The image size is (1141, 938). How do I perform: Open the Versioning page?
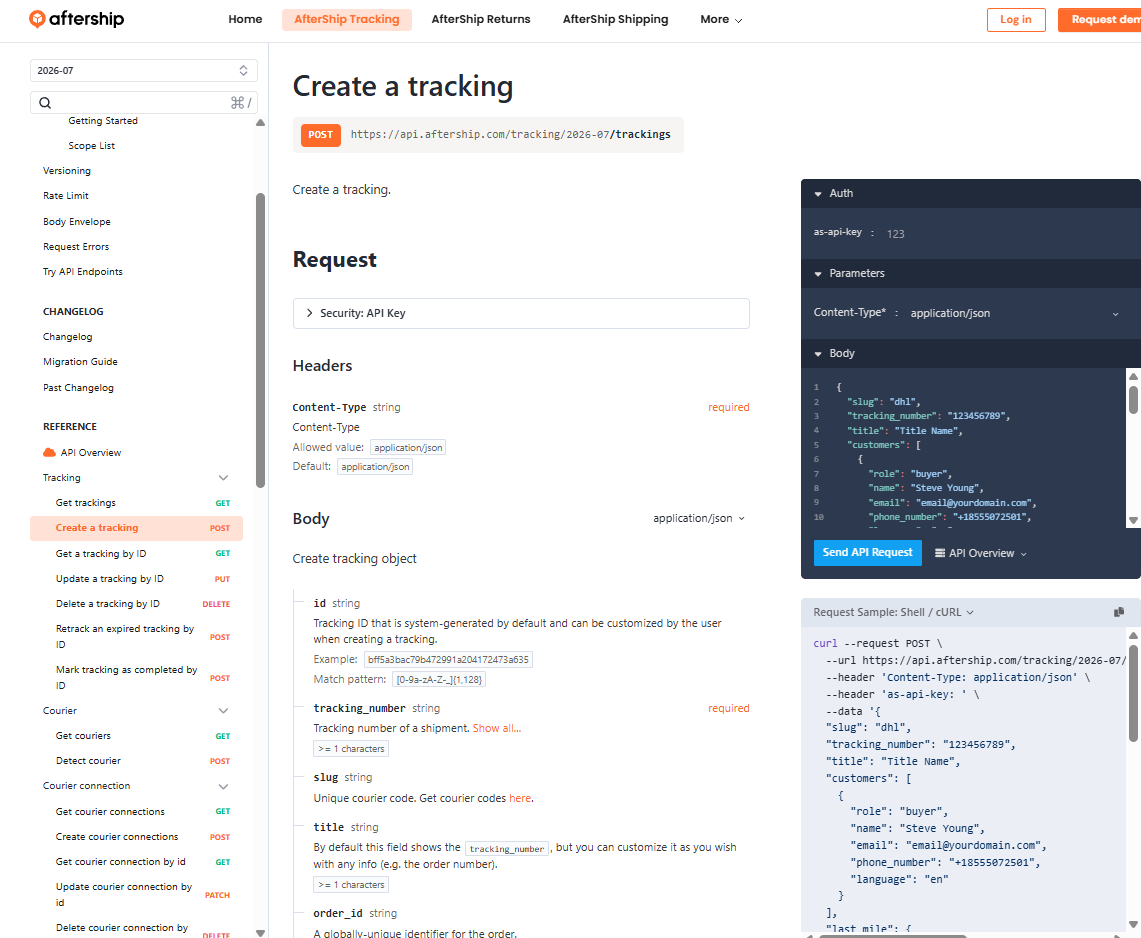(x=67, y=171)
